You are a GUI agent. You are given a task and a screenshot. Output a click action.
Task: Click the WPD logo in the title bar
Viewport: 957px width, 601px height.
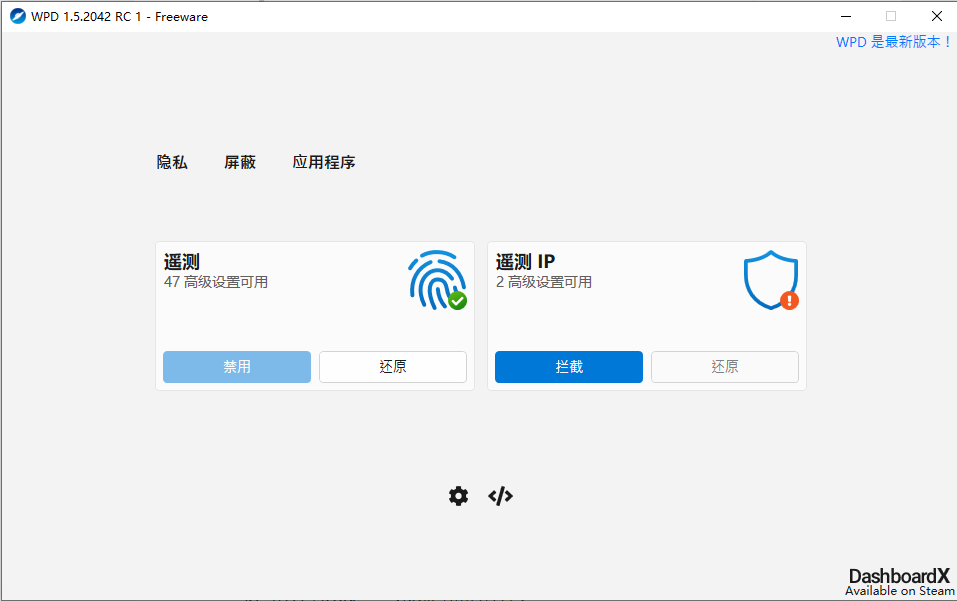pyautogui.click(x=17, y=16)
